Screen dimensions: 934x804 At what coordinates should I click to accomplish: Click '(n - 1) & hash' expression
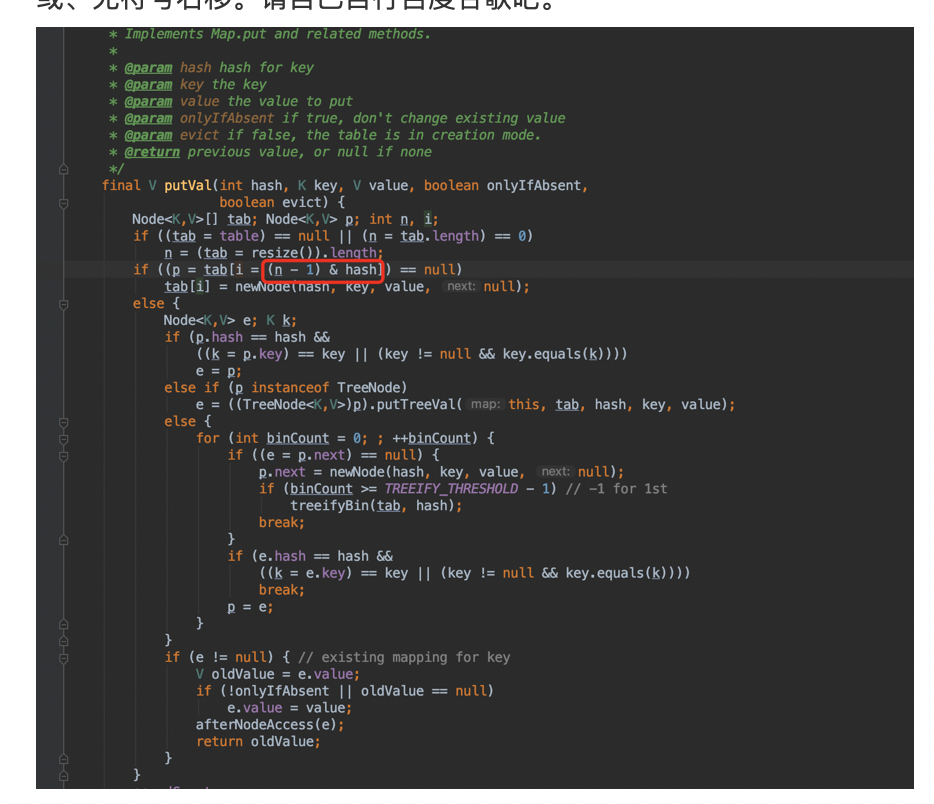click(322, 270)
